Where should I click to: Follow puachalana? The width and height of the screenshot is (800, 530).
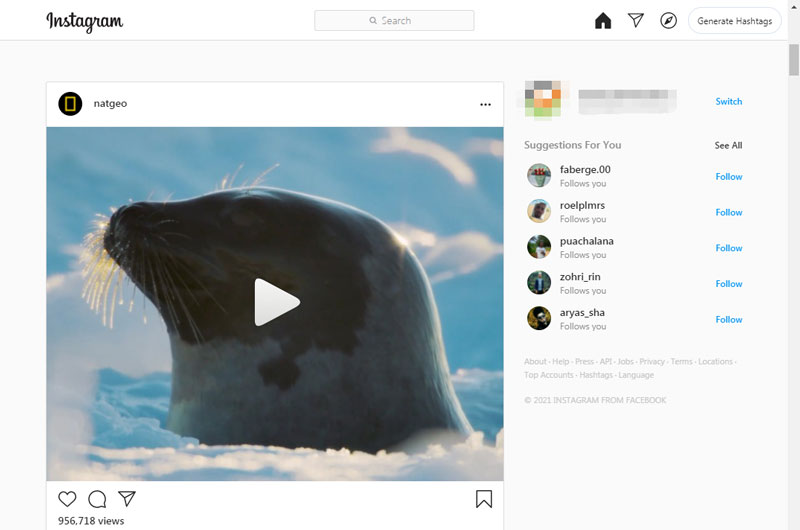729,248
